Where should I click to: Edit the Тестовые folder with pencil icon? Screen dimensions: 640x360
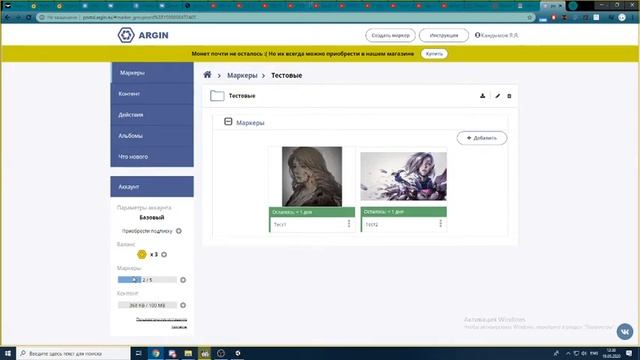498,96
